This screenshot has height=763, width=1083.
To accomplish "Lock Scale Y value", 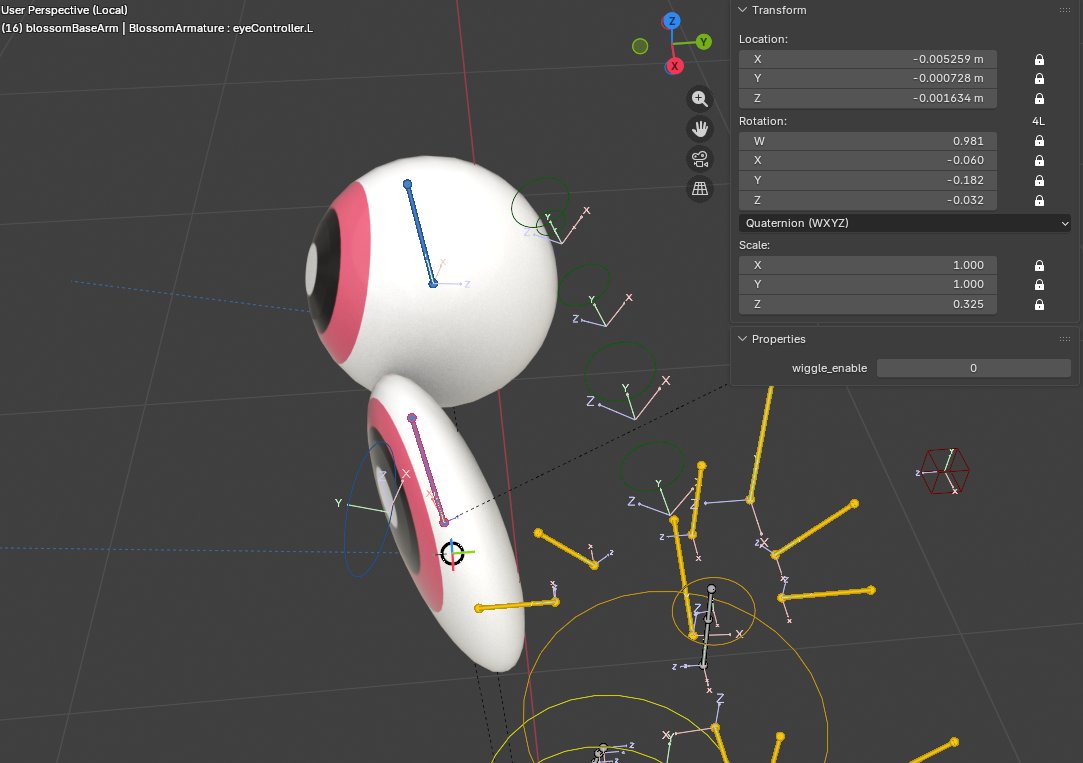I will 1039,284.
